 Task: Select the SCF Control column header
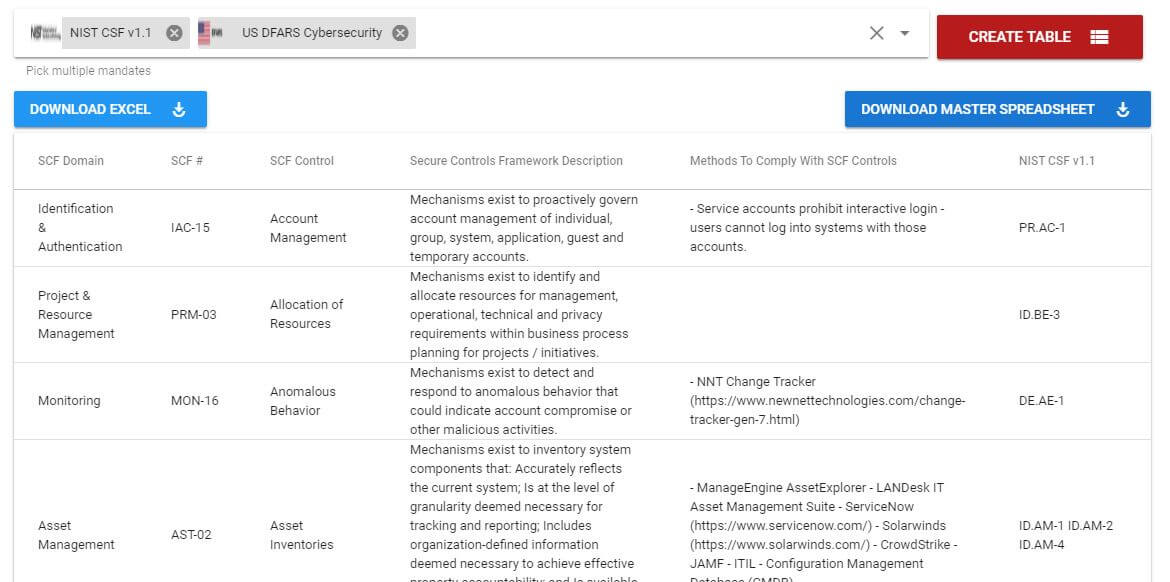pyautogui.click(x=302, y=161)
